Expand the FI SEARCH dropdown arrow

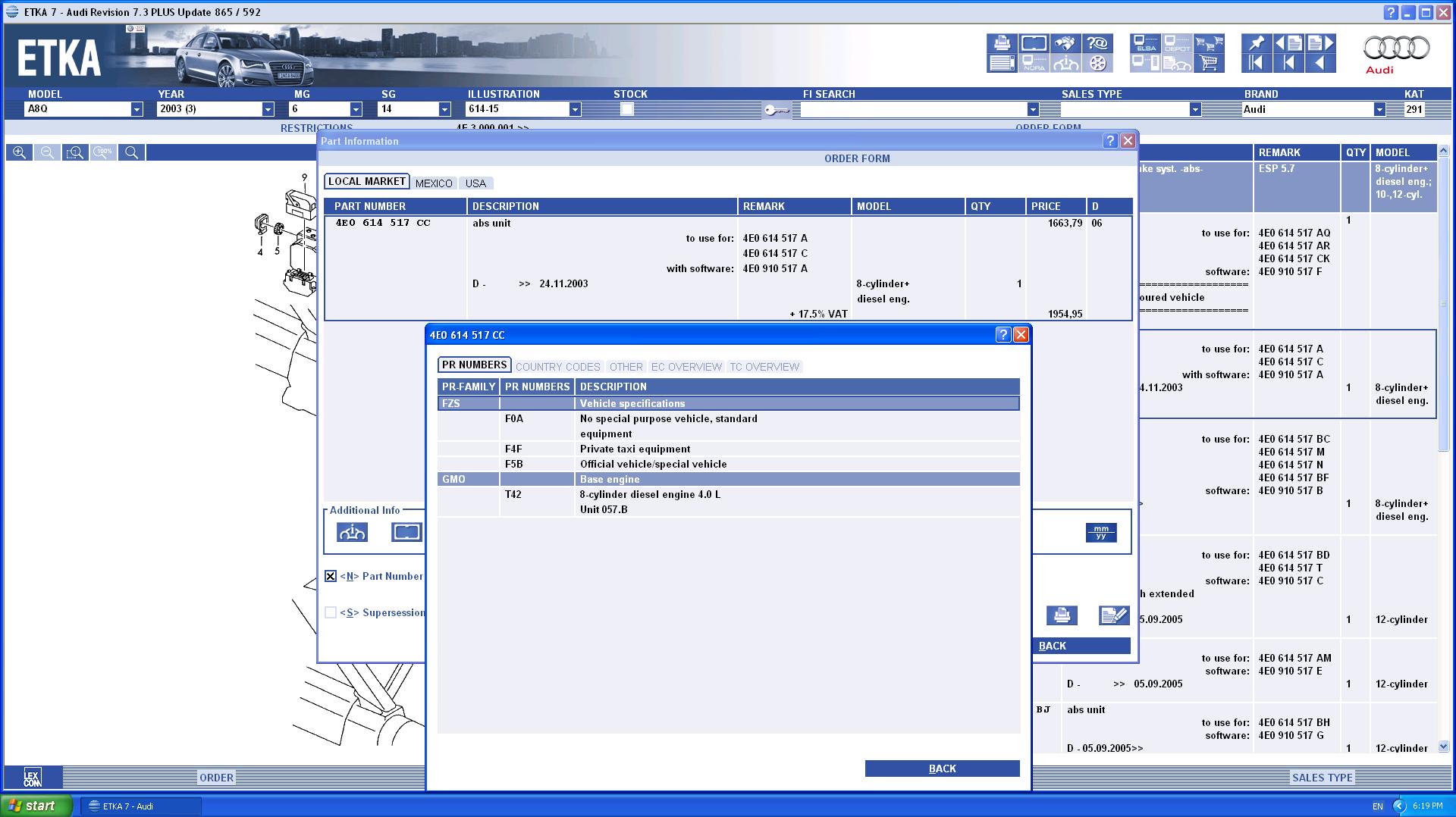(1033, 109)
